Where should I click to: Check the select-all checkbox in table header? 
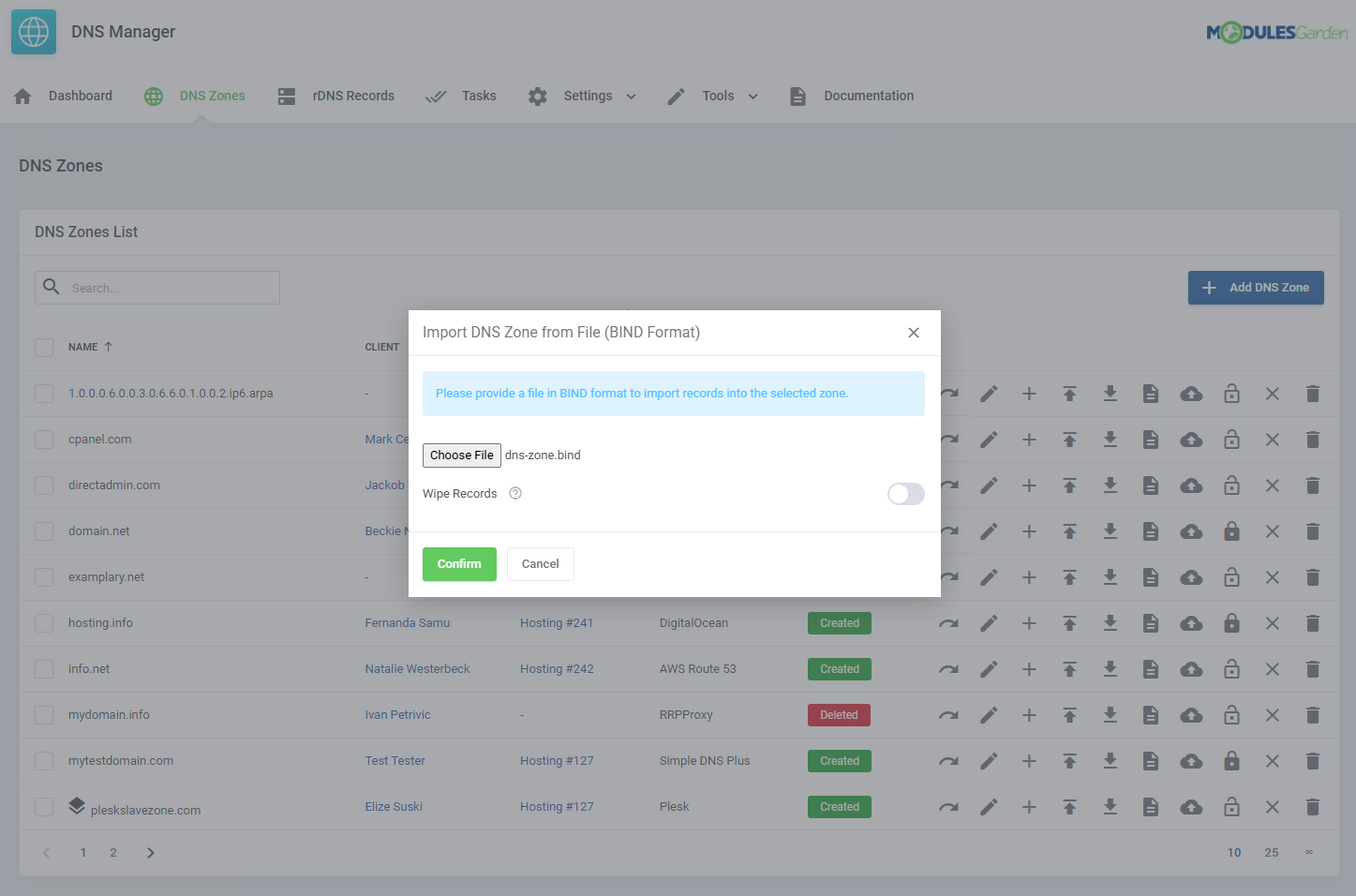43,347
